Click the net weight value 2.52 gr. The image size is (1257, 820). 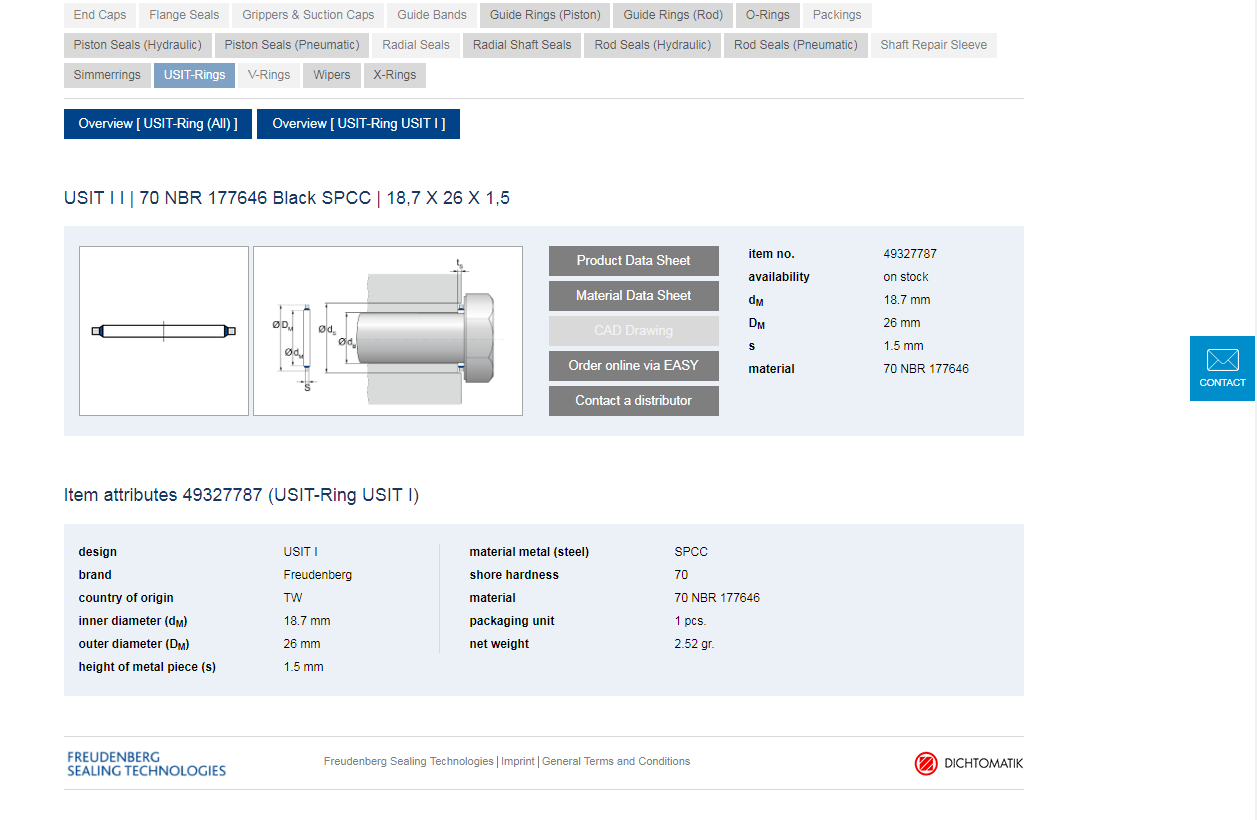click(695, 644)
